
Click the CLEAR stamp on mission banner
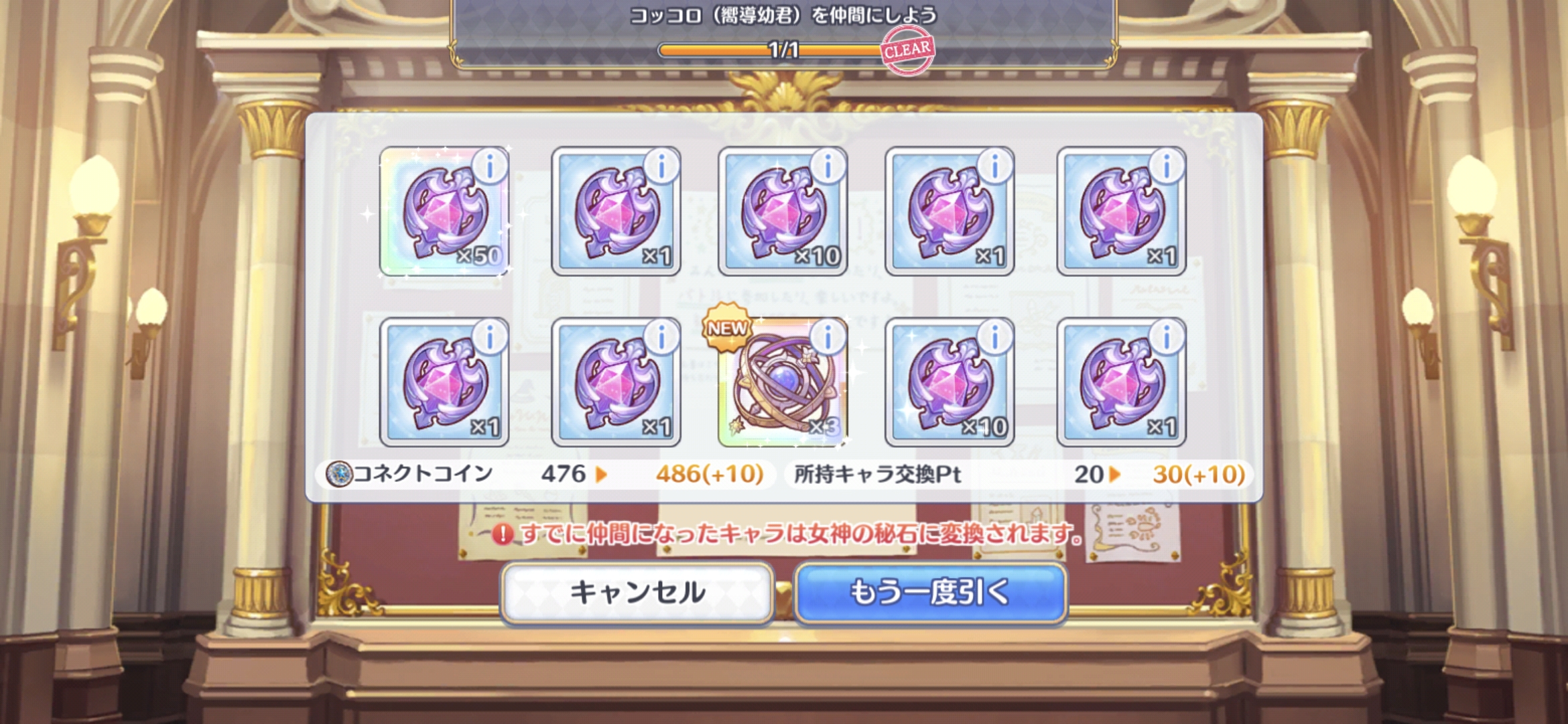click(x=907, y=50)
